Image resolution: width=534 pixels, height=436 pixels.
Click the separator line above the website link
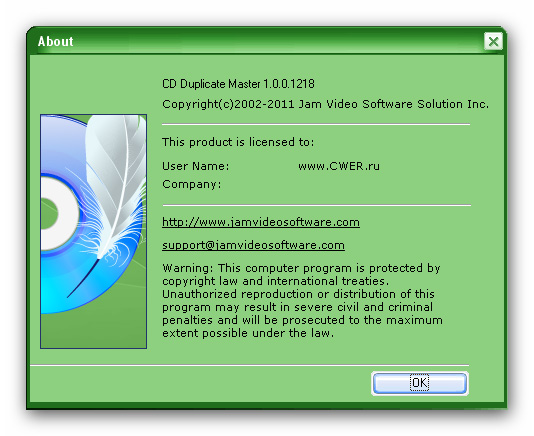pos(317,205)
